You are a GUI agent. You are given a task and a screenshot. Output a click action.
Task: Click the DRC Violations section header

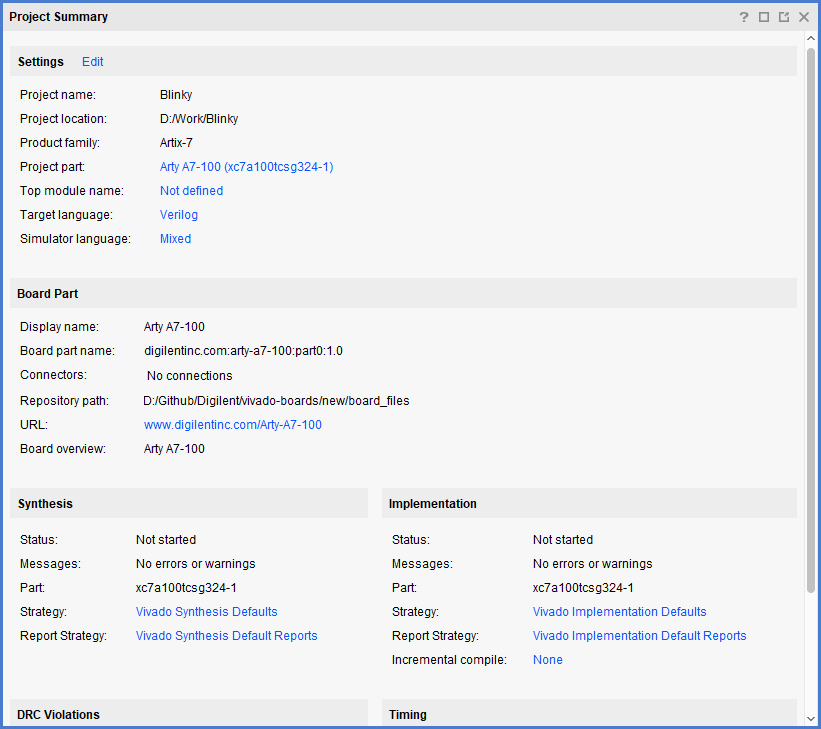(189, 713)
